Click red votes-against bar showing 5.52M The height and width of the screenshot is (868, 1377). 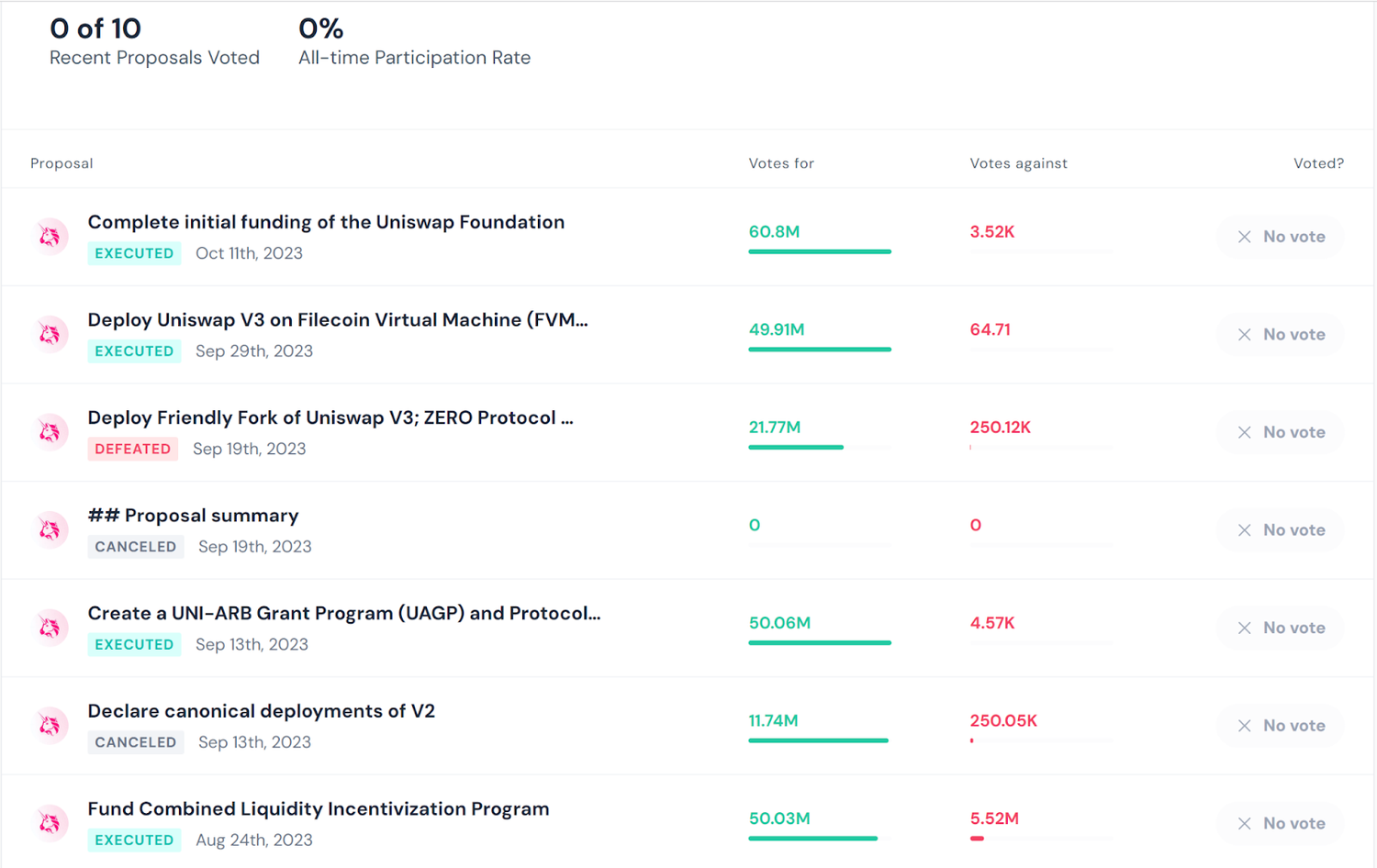click(x=978, y=838)
